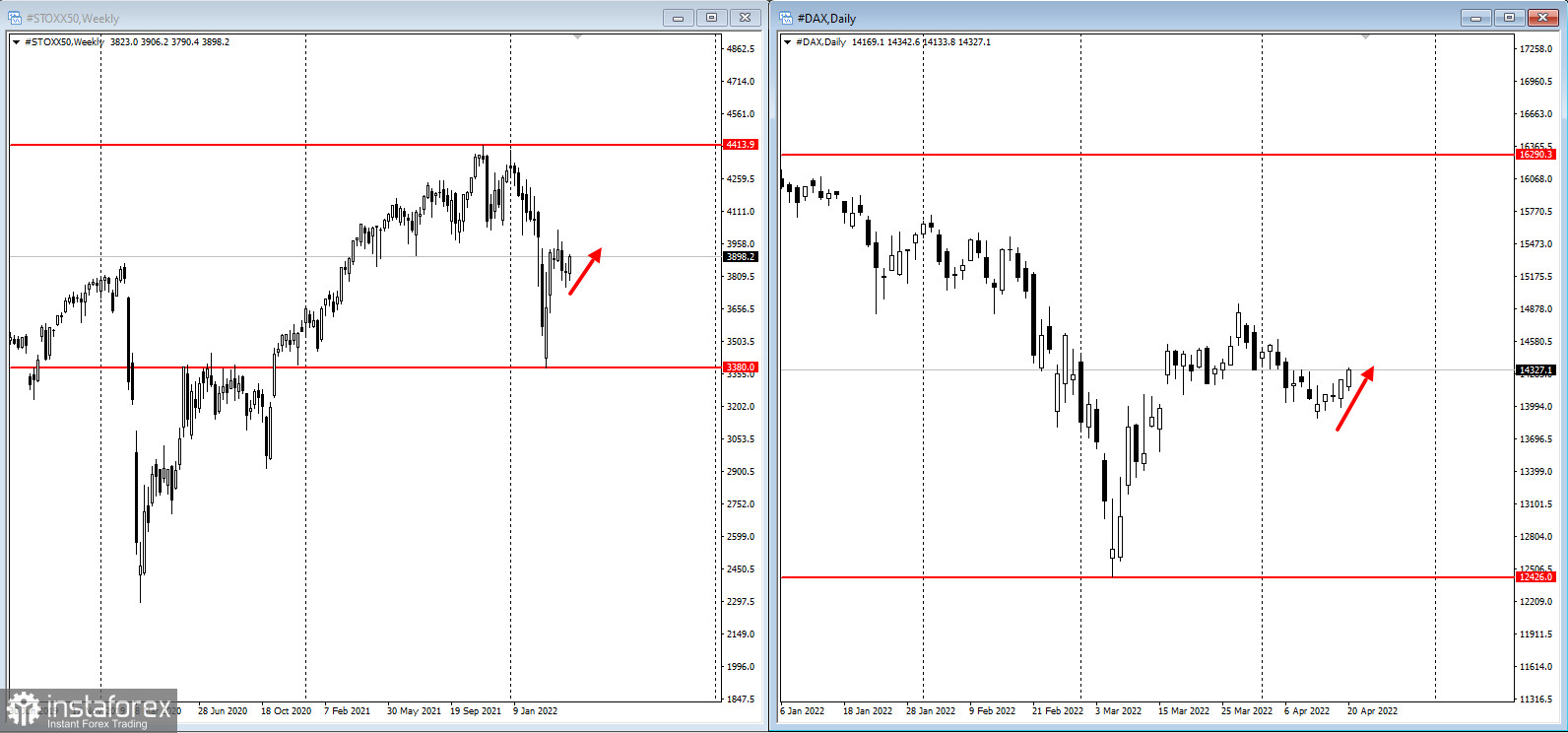1568x733 pixels.
Task: Click the 4111.0 price scale value
Action: coord(741,212)
